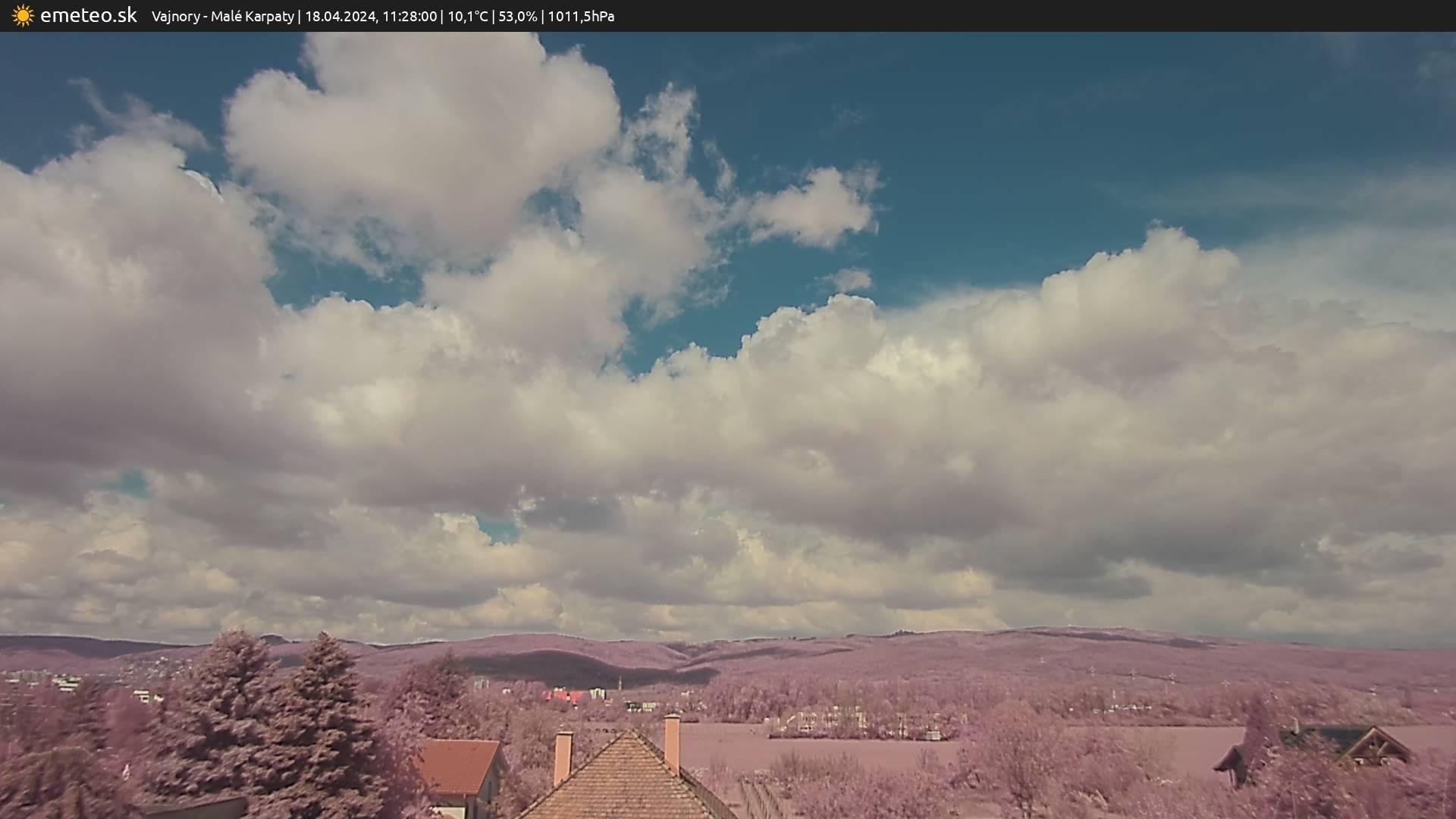The width and height of the screenshot is (1456, 819).
Task: Click the 11:28:00 timestamp
Action: pos(409,17)
